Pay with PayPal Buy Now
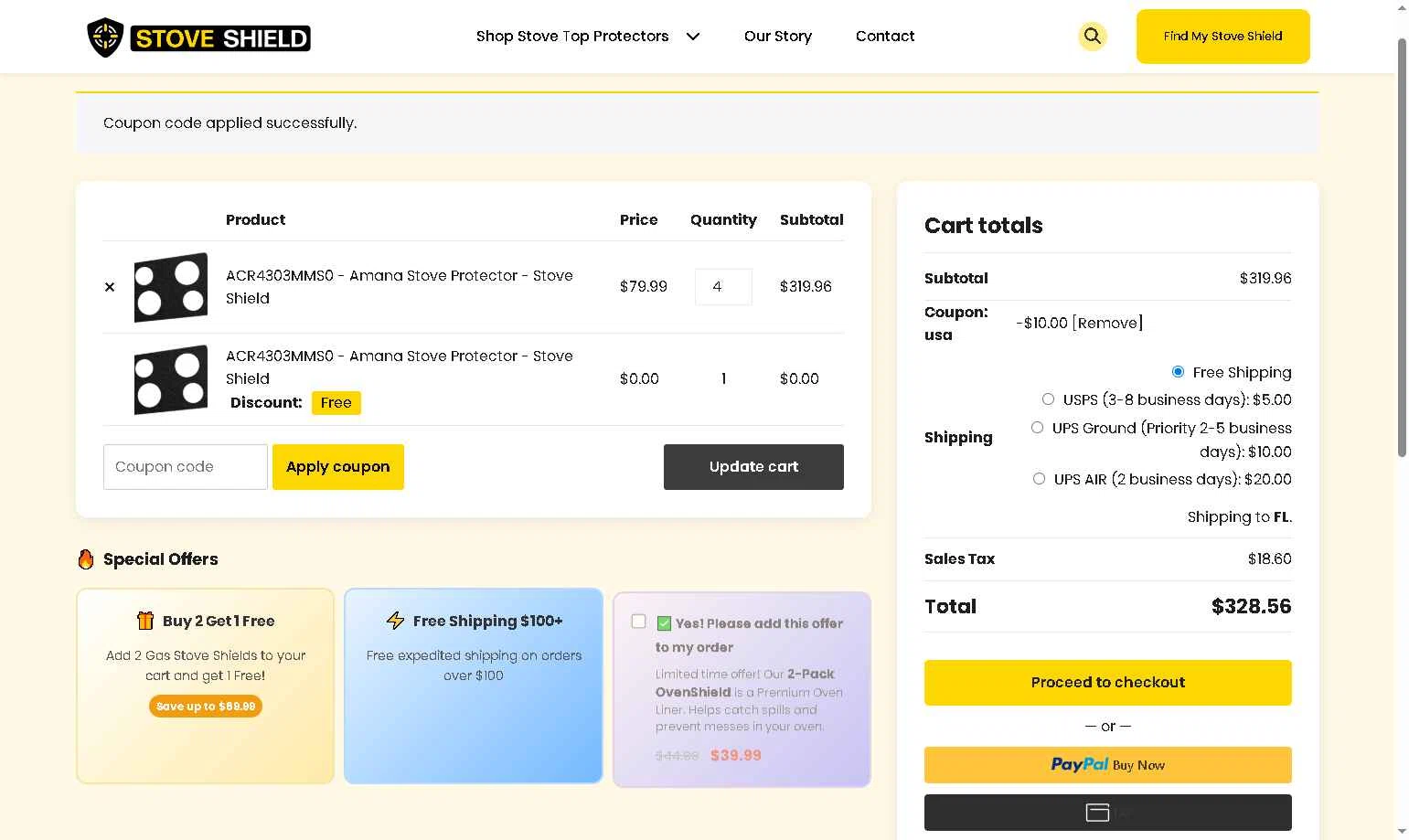Viewport: 1409px width, 840px height. (1107, 765)
